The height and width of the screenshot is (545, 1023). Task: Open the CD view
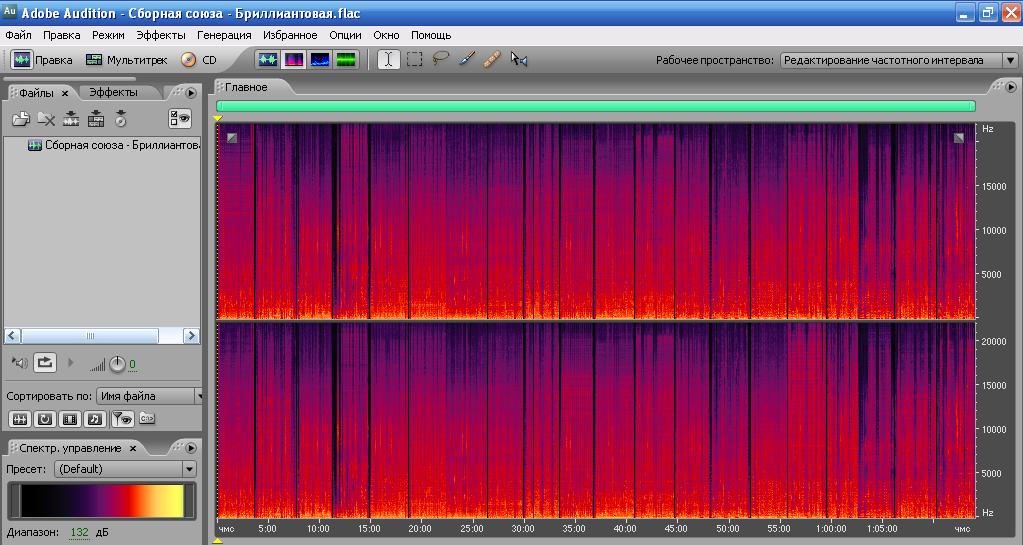click(x=199, y=60)
